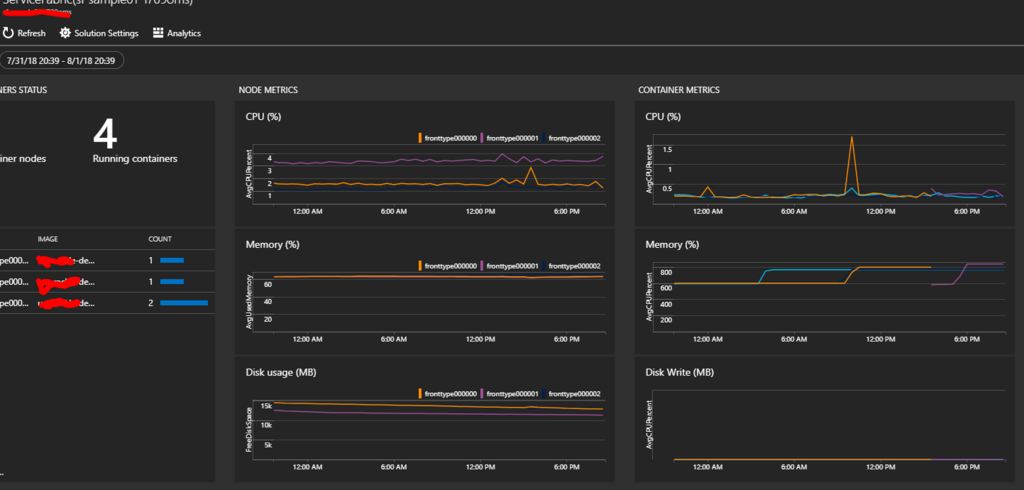Click the first image row count bar
Screen dimensions: 1024x490
172,260
